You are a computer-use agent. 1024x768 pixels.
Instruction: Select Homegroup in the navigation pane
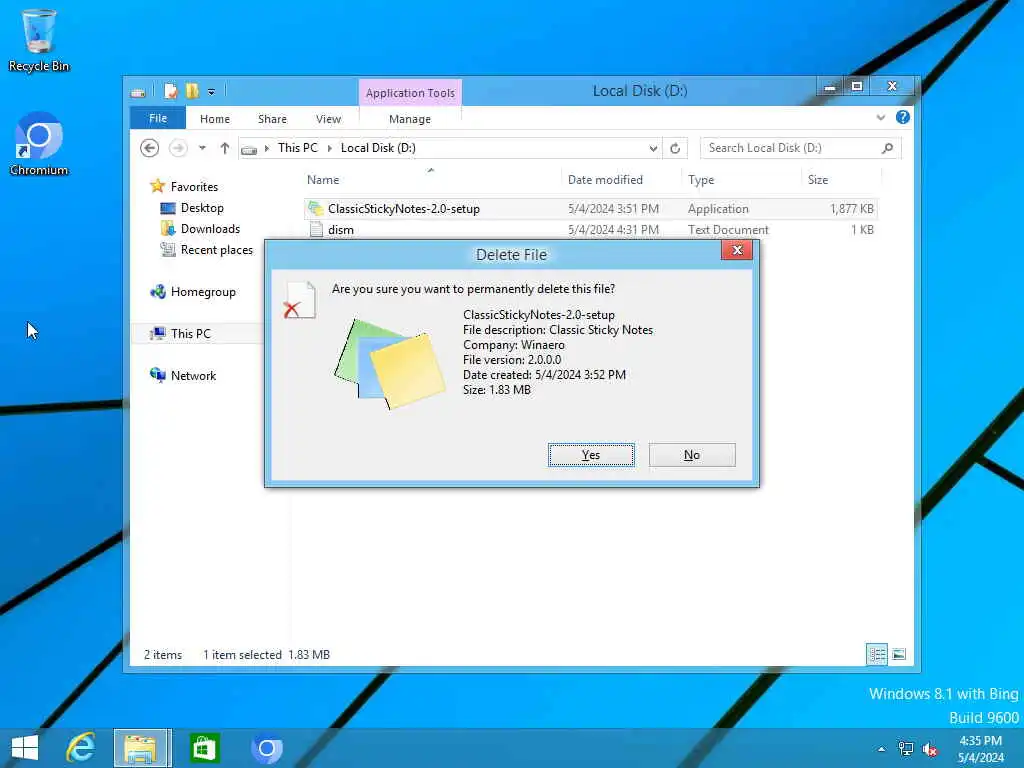(x=193, y=292)
